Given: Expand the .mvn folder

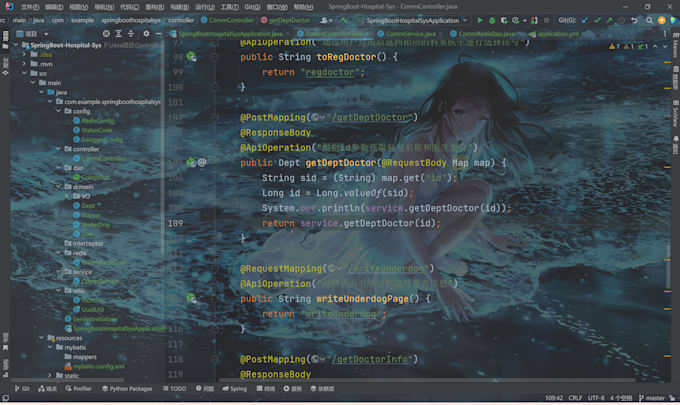Looking at the screenshot, I should pos(25,64).
